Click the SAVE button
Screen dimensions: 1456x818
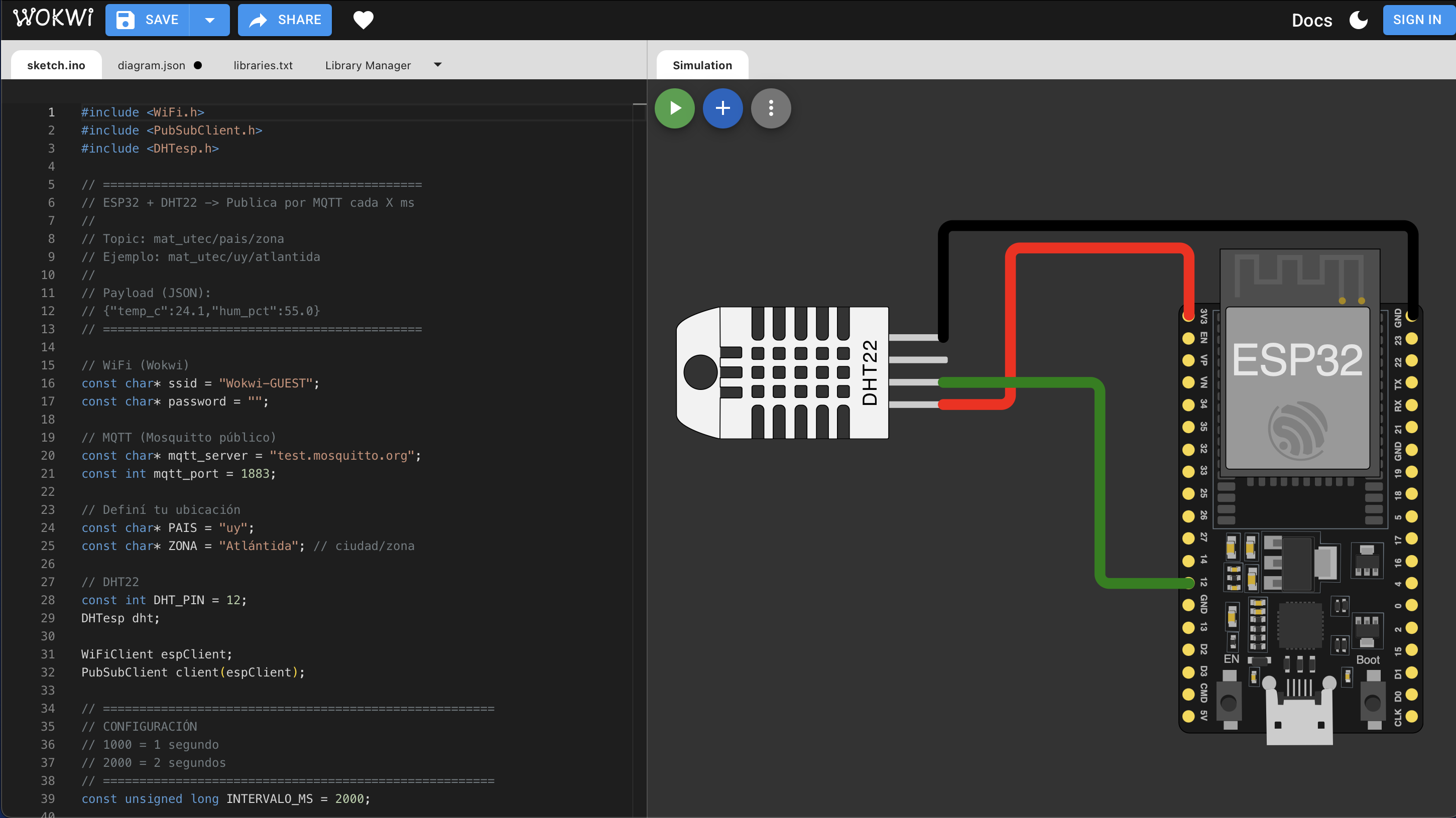[148, 20]
